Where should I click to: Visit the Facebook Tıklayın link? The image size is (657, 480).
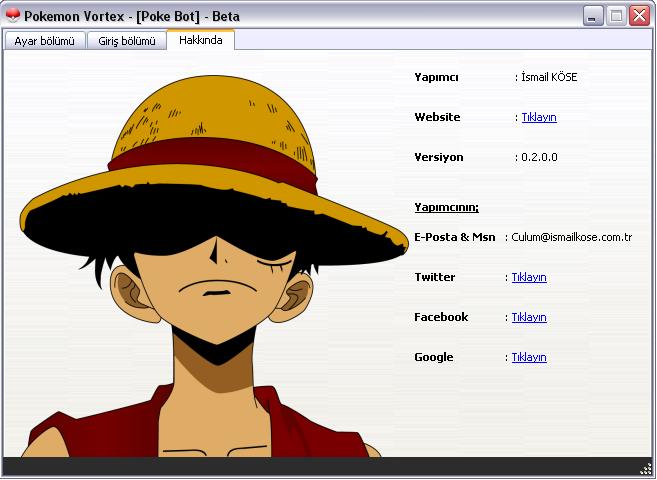[x=529, y=317]
